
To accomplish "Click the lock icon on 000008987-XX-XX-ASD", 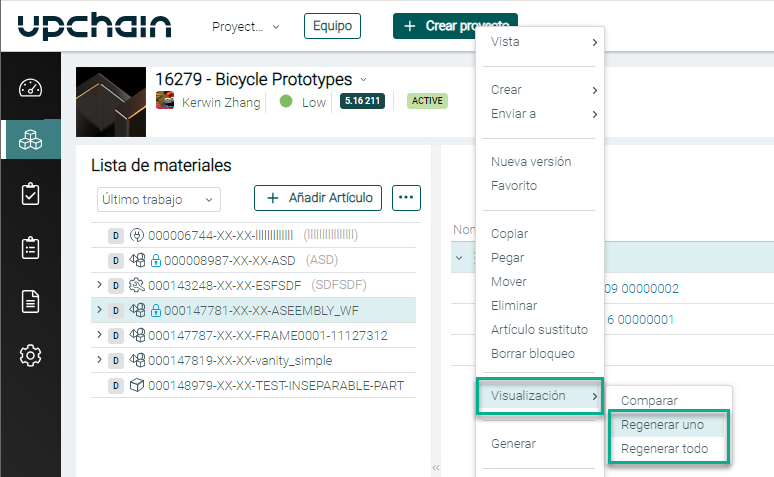I will (156, 261).
